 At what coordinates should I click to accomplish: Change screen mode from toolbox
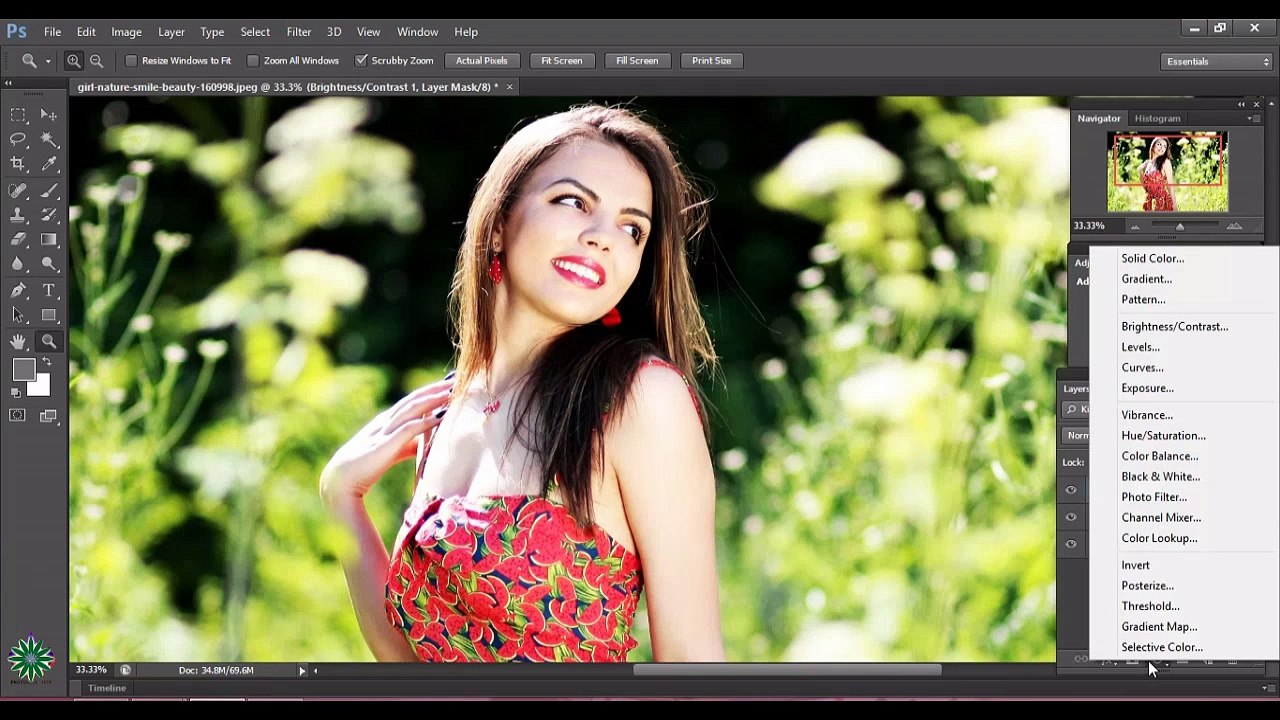[49, 415]
